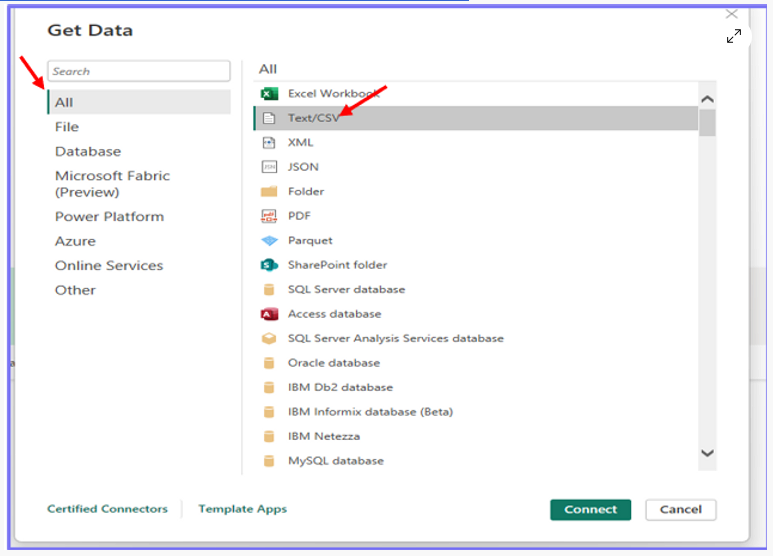
Task: Click the MySQL database cylinder icon
Action: 269,461
